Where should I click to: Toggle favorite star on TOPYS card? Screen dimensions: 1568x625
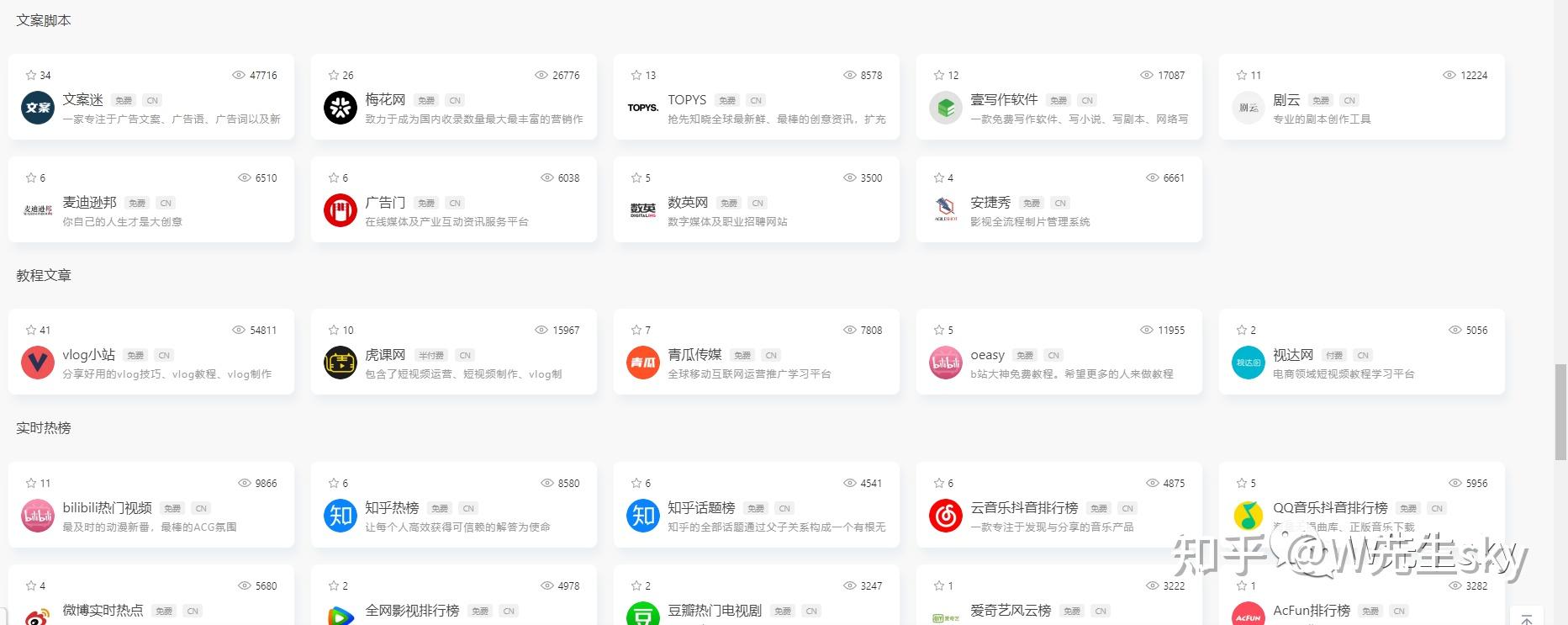coord(636,75)
